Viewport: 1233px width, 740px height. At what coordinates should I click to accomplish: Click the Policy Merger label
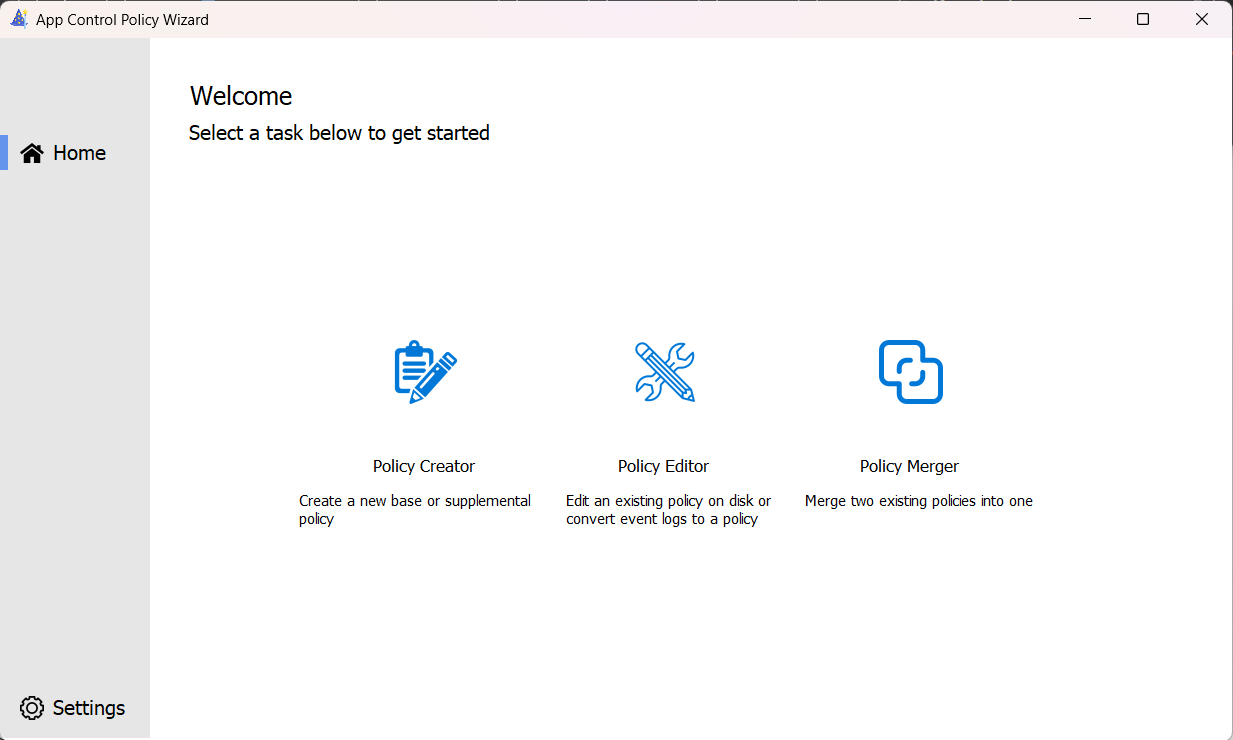tap(909, 466)
